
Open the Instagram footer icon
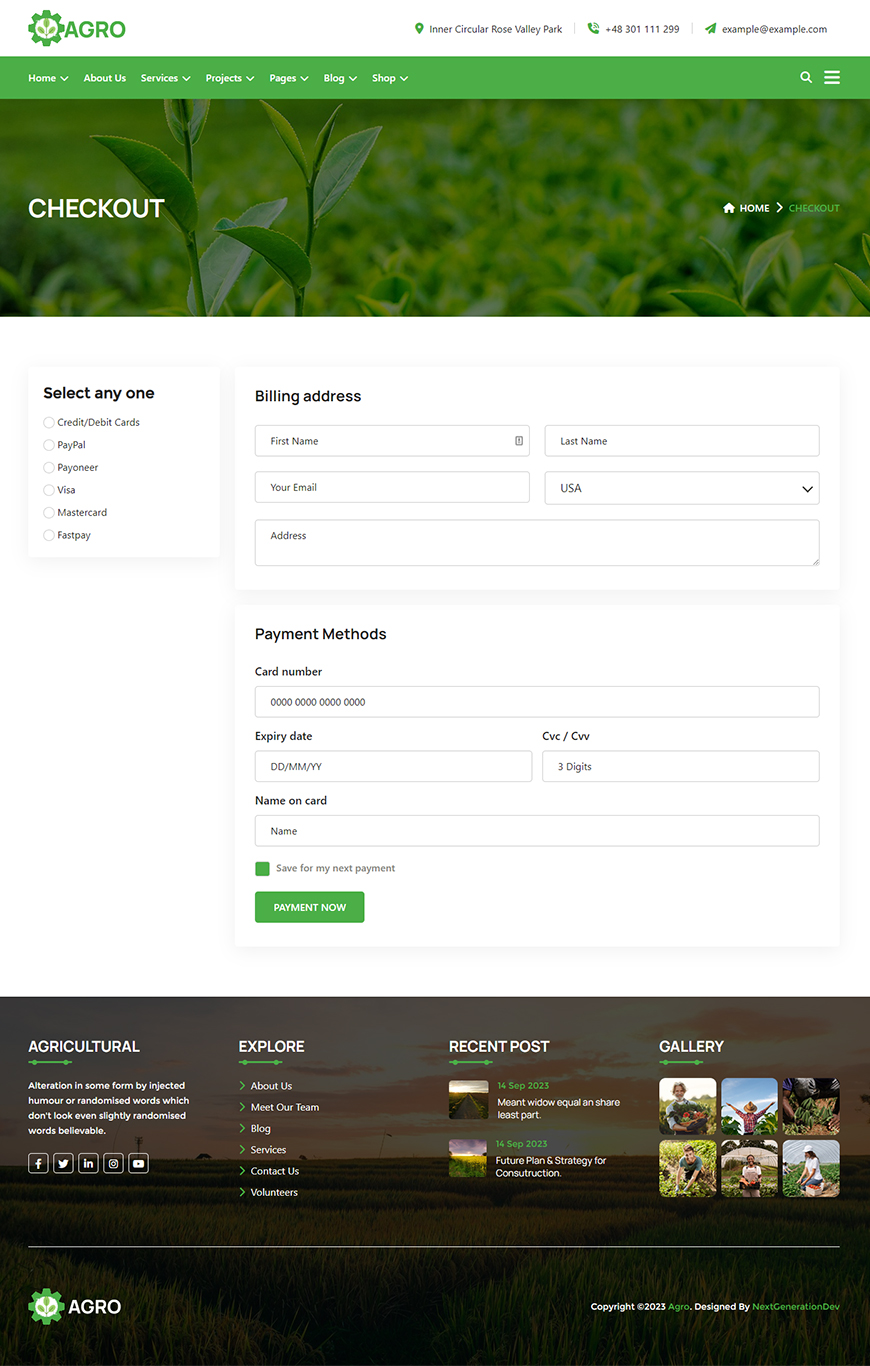(x=113, y=1163)
